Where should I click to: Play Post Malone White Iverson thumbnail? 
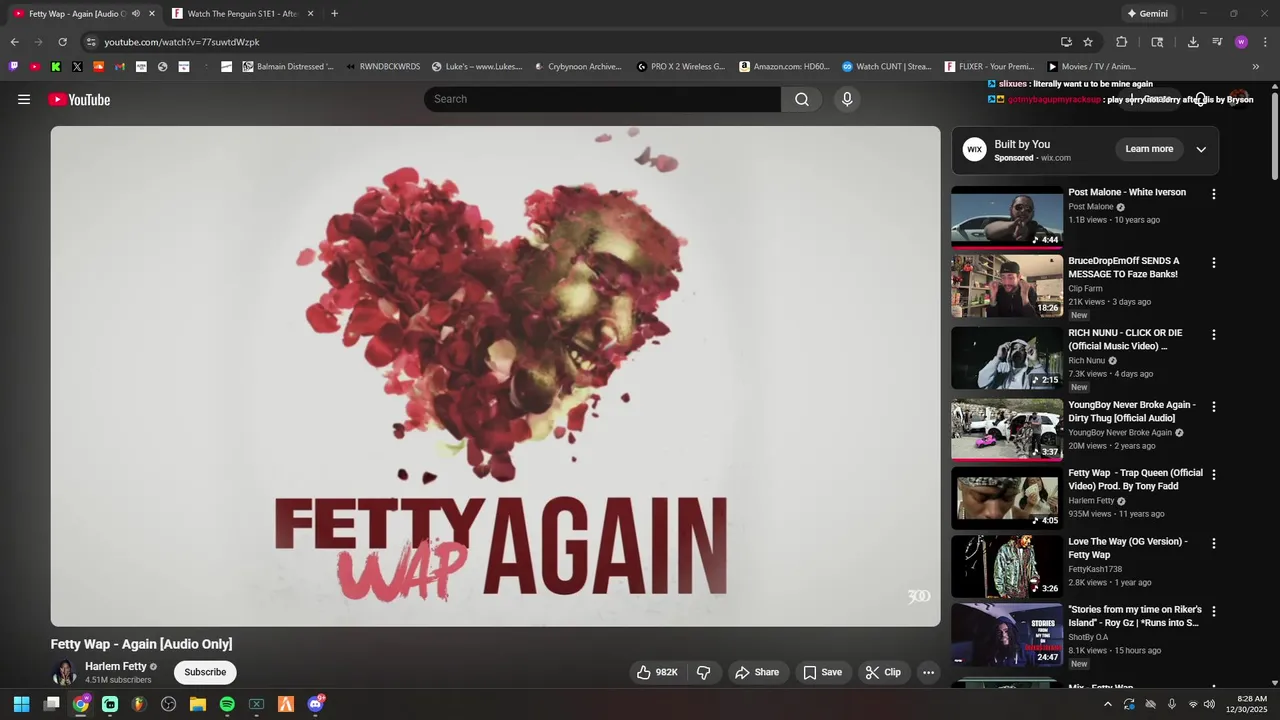pos(1007,217)
